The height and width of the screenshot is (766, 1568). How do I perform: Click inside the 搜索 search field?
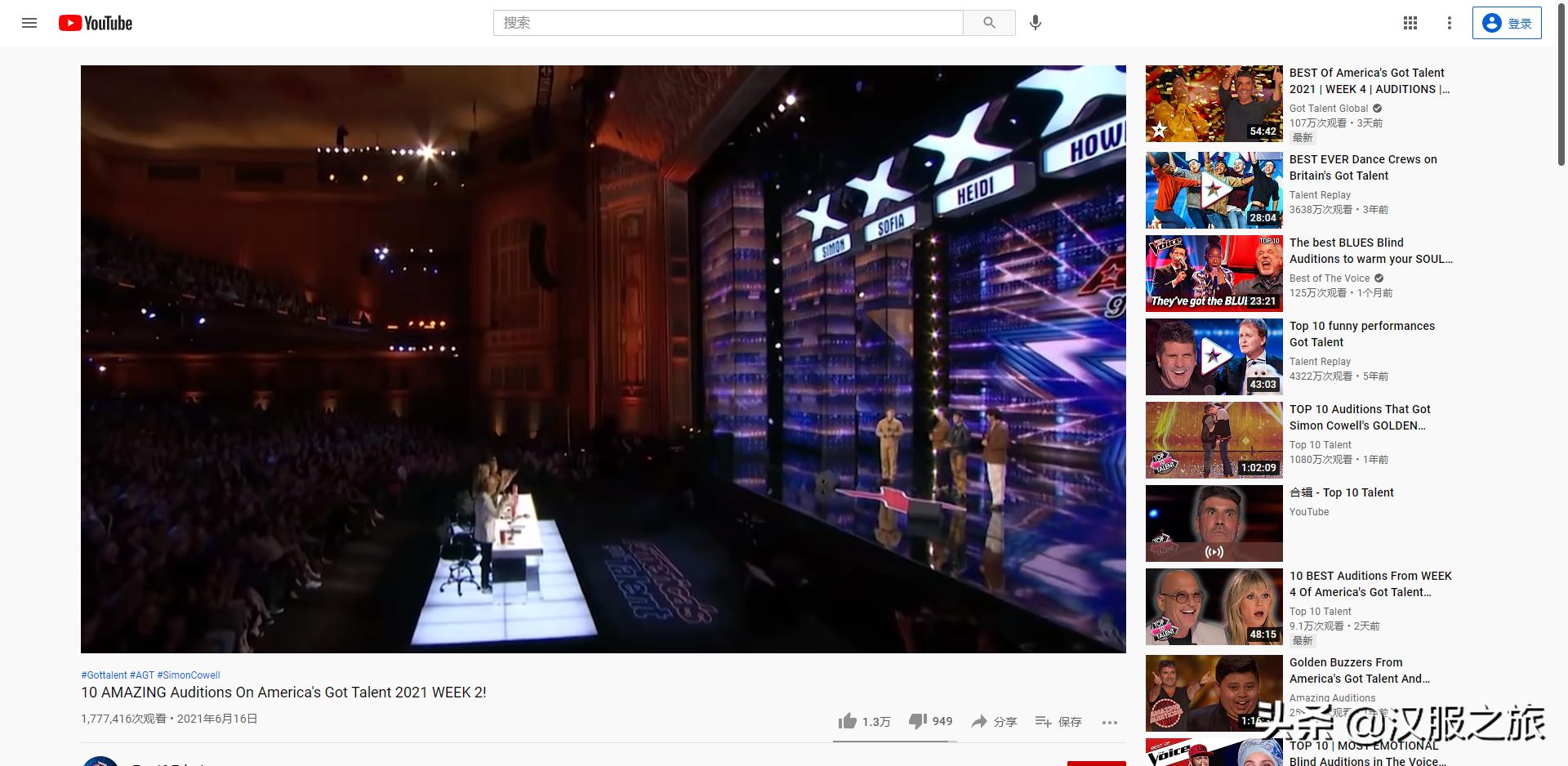click(728, 23)
